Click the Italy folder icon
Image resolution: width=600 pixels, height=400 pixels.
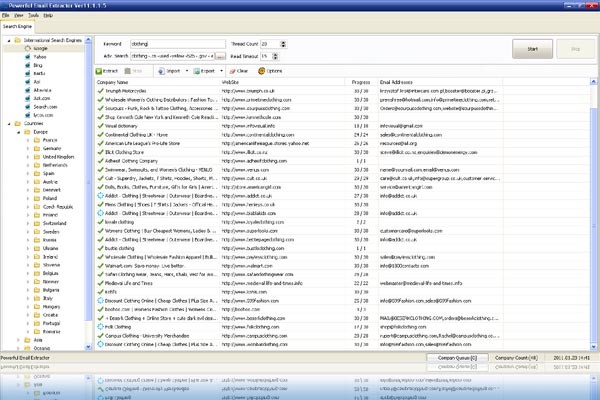pos(37,298)
